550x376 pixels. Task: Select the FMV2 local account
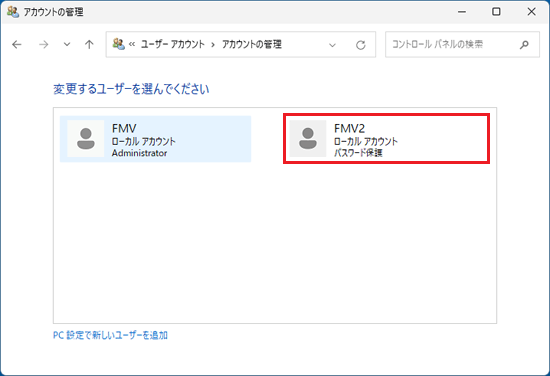coord(386,139)
